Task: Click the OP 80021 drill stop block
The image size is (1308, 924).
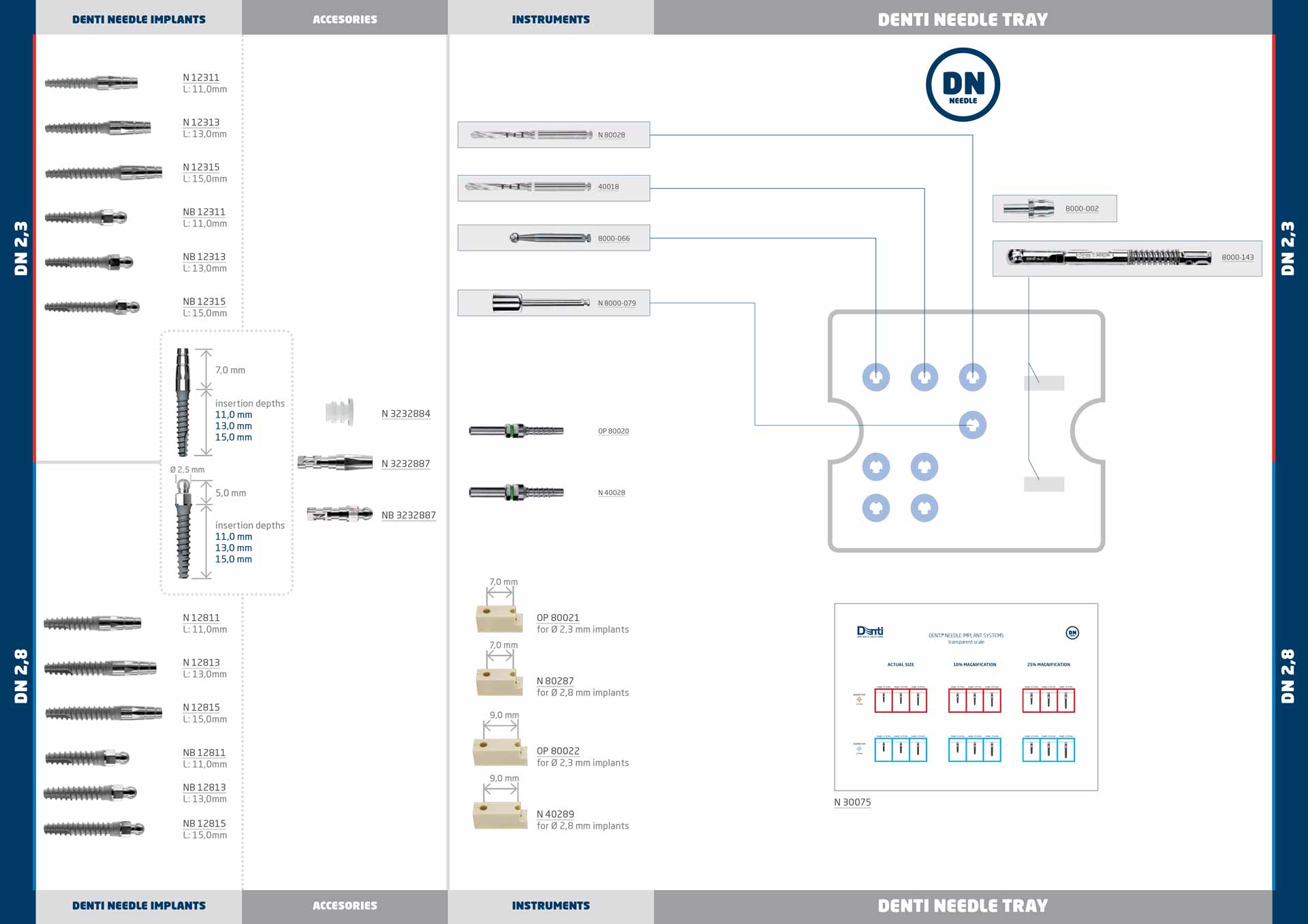Action: coord(499,618)
